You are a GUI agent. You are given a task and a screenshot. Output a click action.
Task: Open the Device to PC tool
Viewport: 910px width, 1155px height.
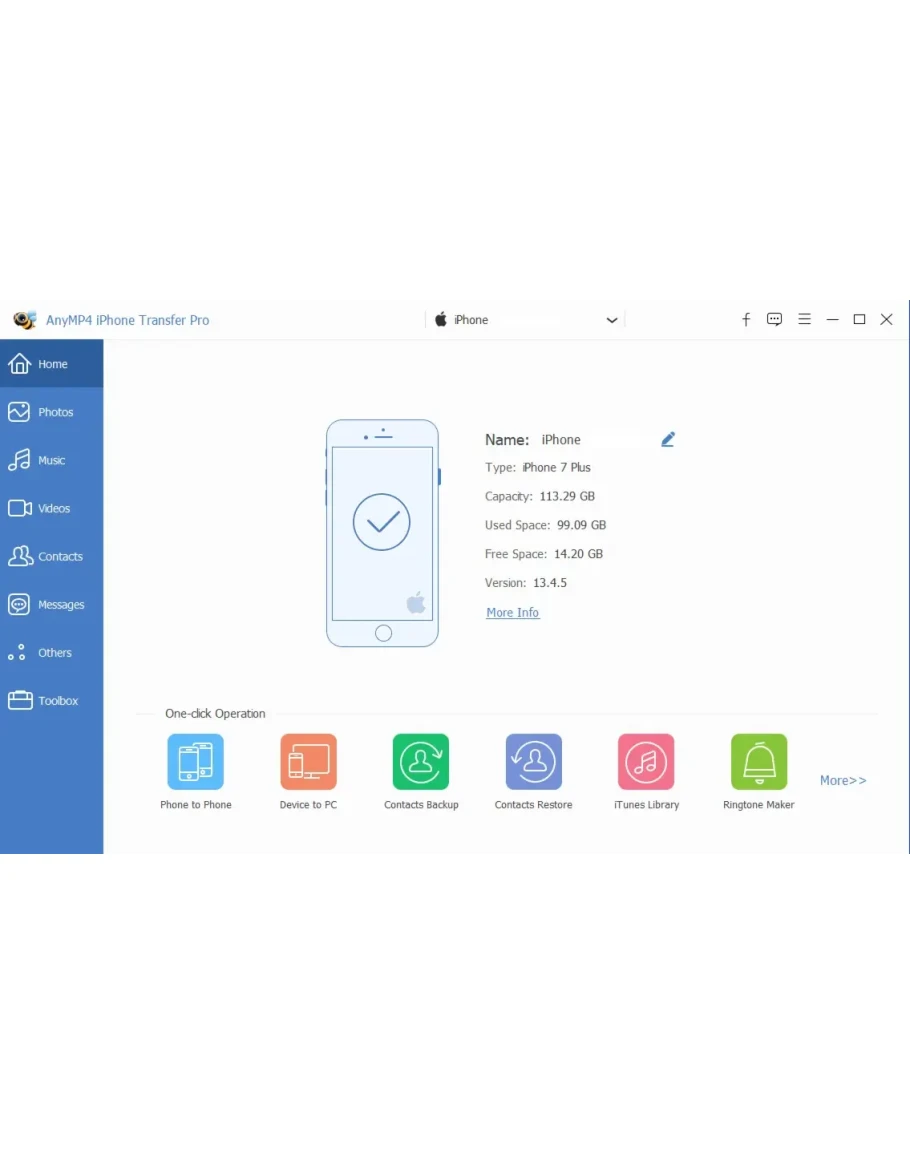[308, 762]
